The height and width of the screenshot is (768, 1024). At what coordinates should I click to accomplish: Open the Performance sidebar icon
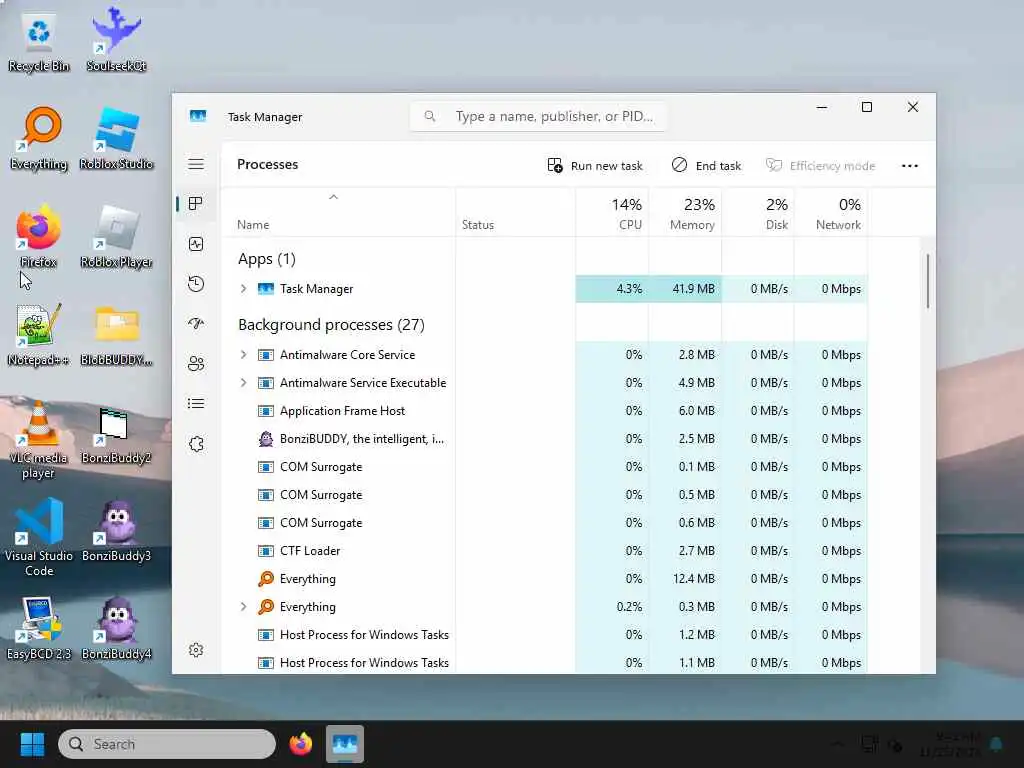(196, 244)
